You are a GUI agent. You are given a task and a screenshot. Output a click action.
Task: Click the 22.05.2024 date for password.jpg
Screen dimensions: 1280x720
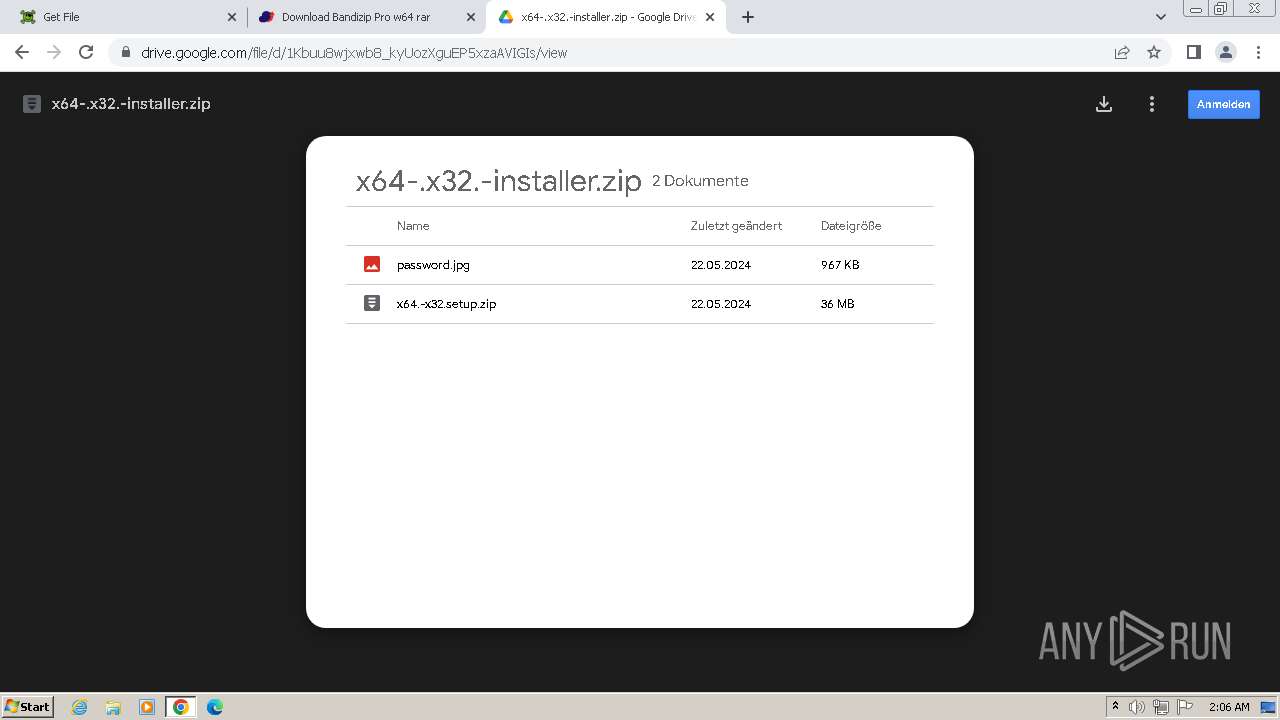[721, 265]
